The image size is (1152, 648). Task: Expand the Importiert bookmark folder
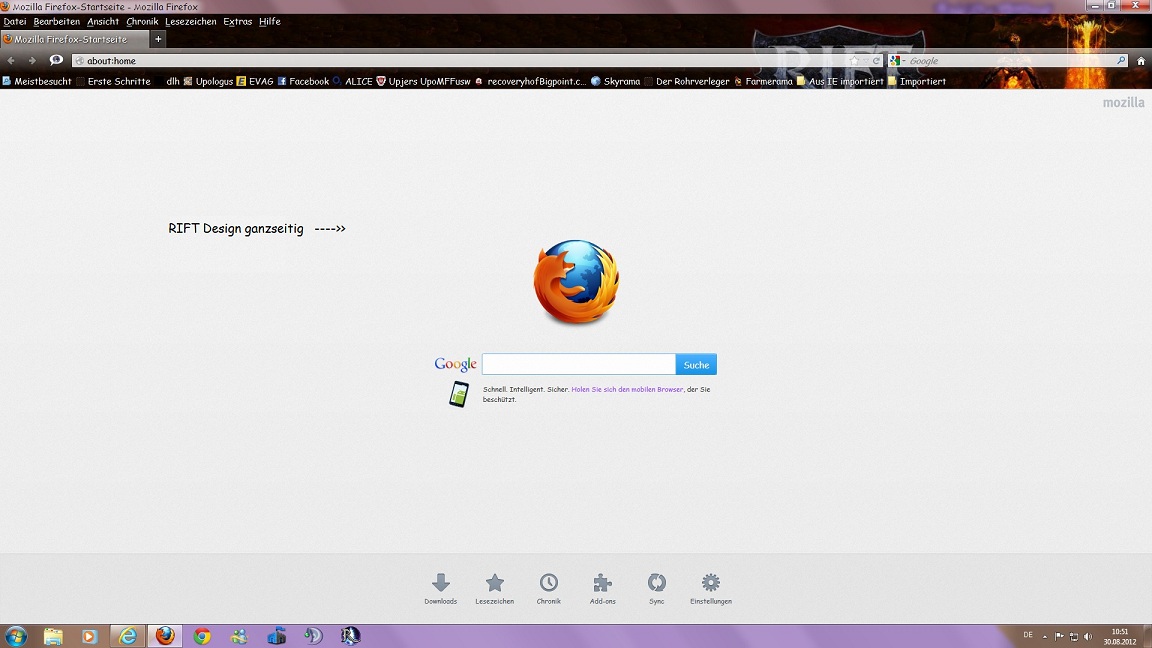click(x=917, y=82)
